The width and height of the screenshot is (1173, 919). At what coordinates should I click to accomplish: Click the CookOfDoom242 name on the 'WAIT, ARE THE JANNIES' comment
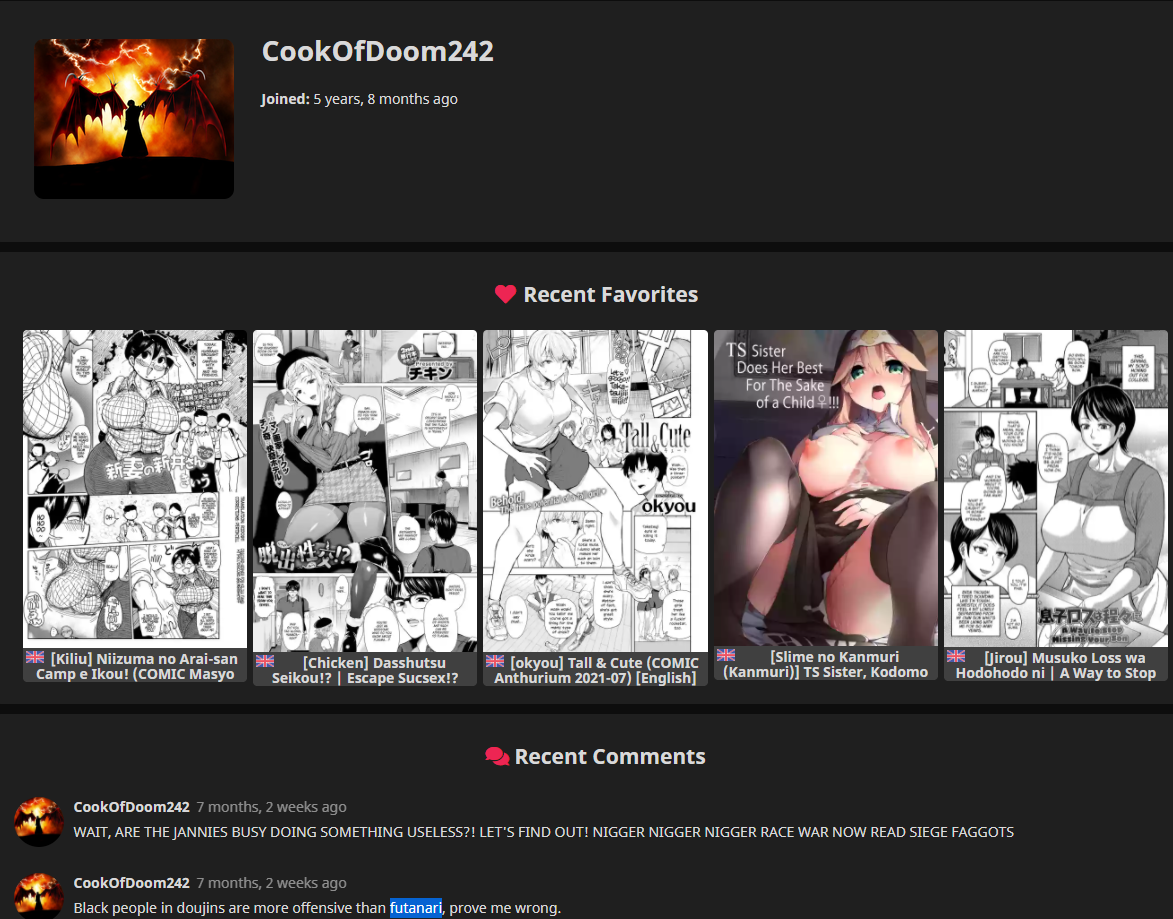tap(132, 807)
